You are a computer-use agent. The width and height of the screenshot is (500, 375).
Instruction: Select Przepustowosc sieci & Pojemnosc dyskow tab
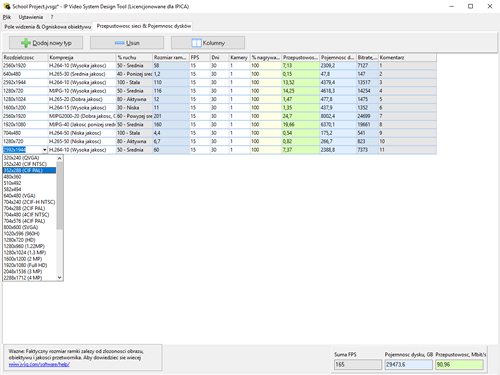(x=144, y=26)
